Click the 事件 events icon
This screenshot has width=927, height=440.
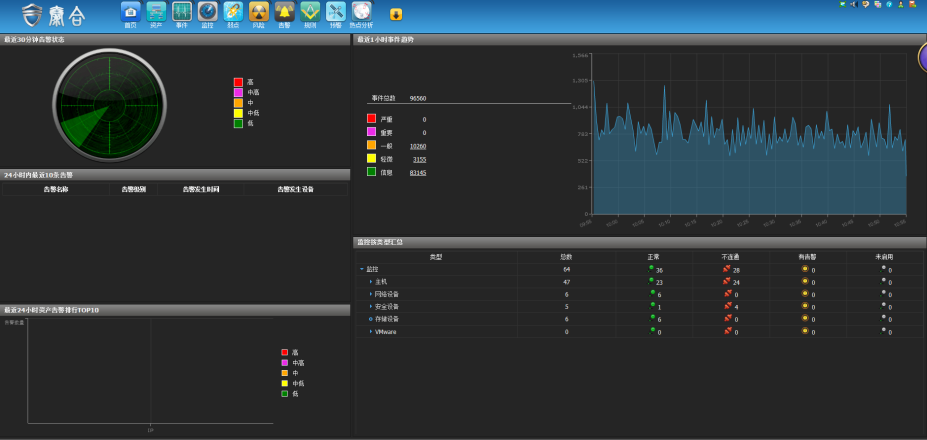point(182,12)
